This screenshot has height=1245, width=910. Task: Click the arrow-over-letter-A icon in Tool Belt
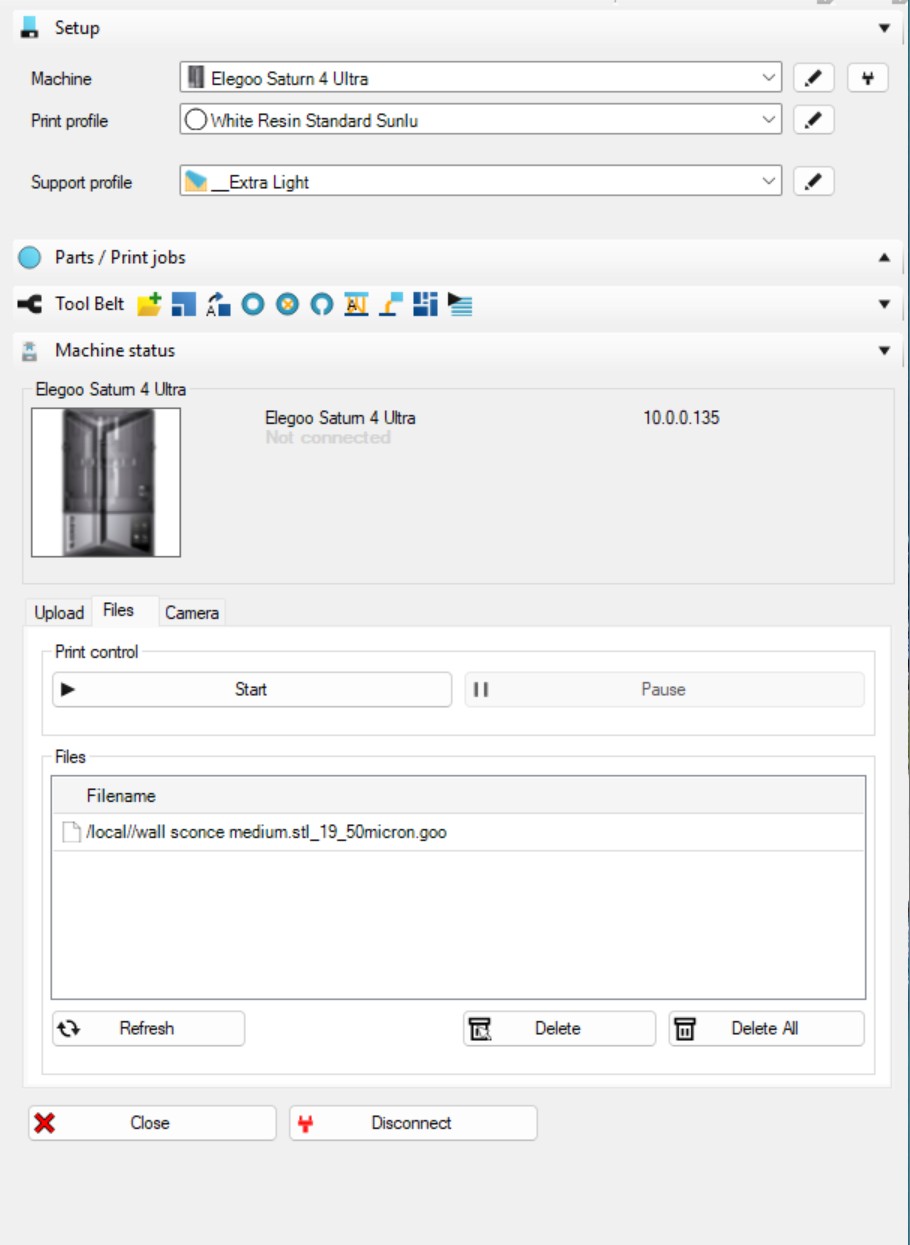point(218,304)
